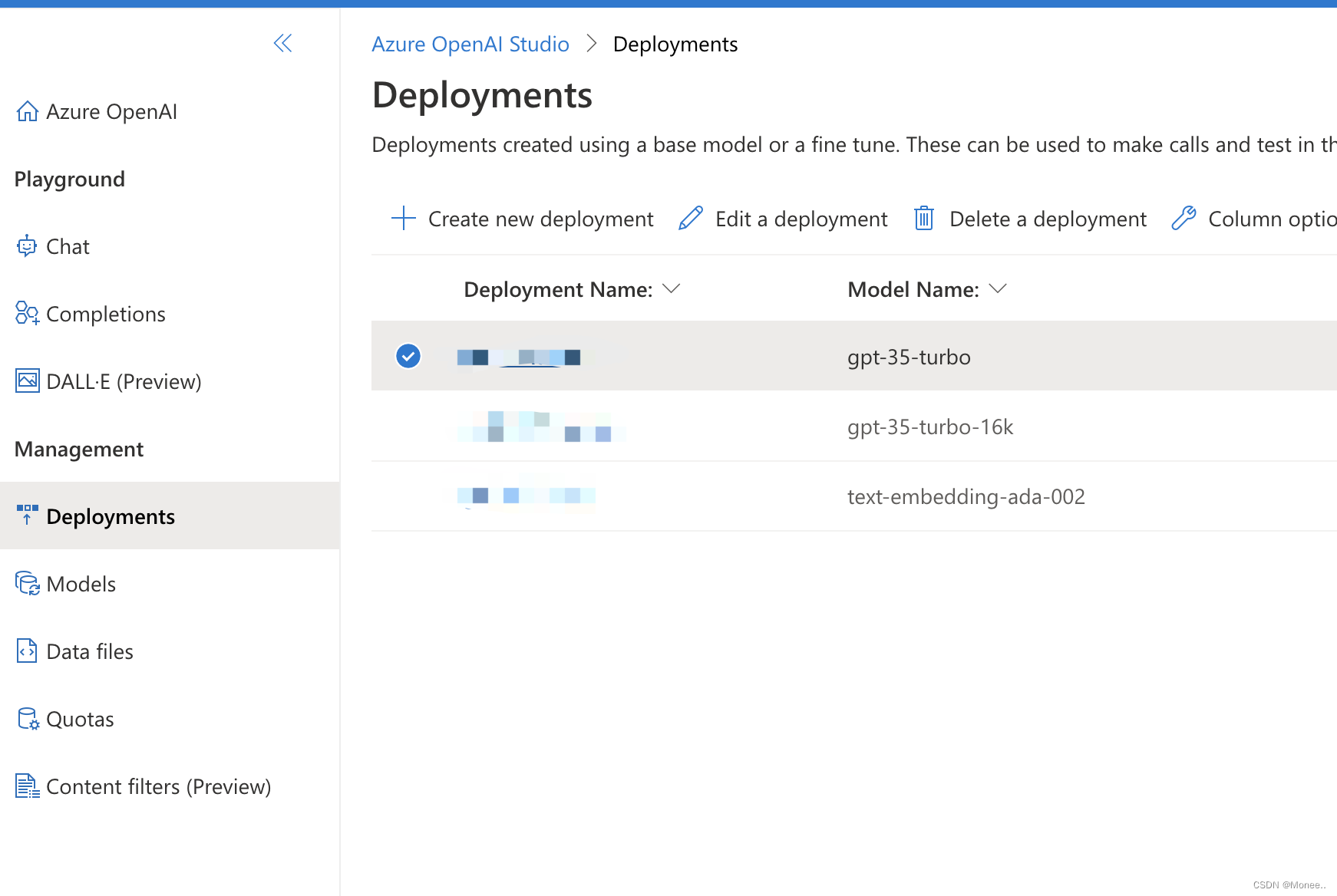
Task: Click the Data files icon
Action: 28,651
